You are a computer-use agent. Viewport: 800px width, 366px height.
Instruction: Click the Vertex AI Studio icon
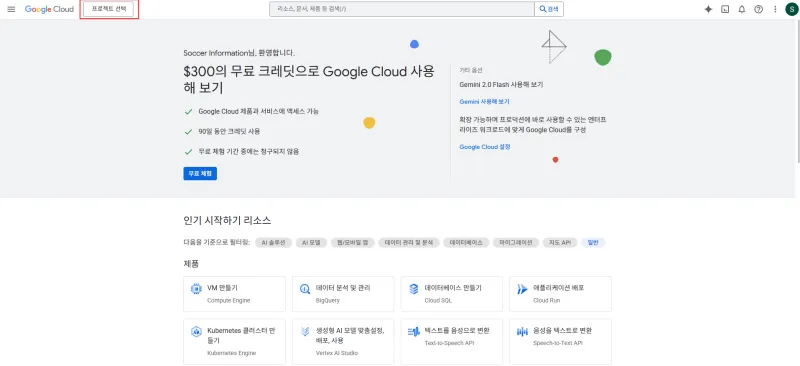305,332
